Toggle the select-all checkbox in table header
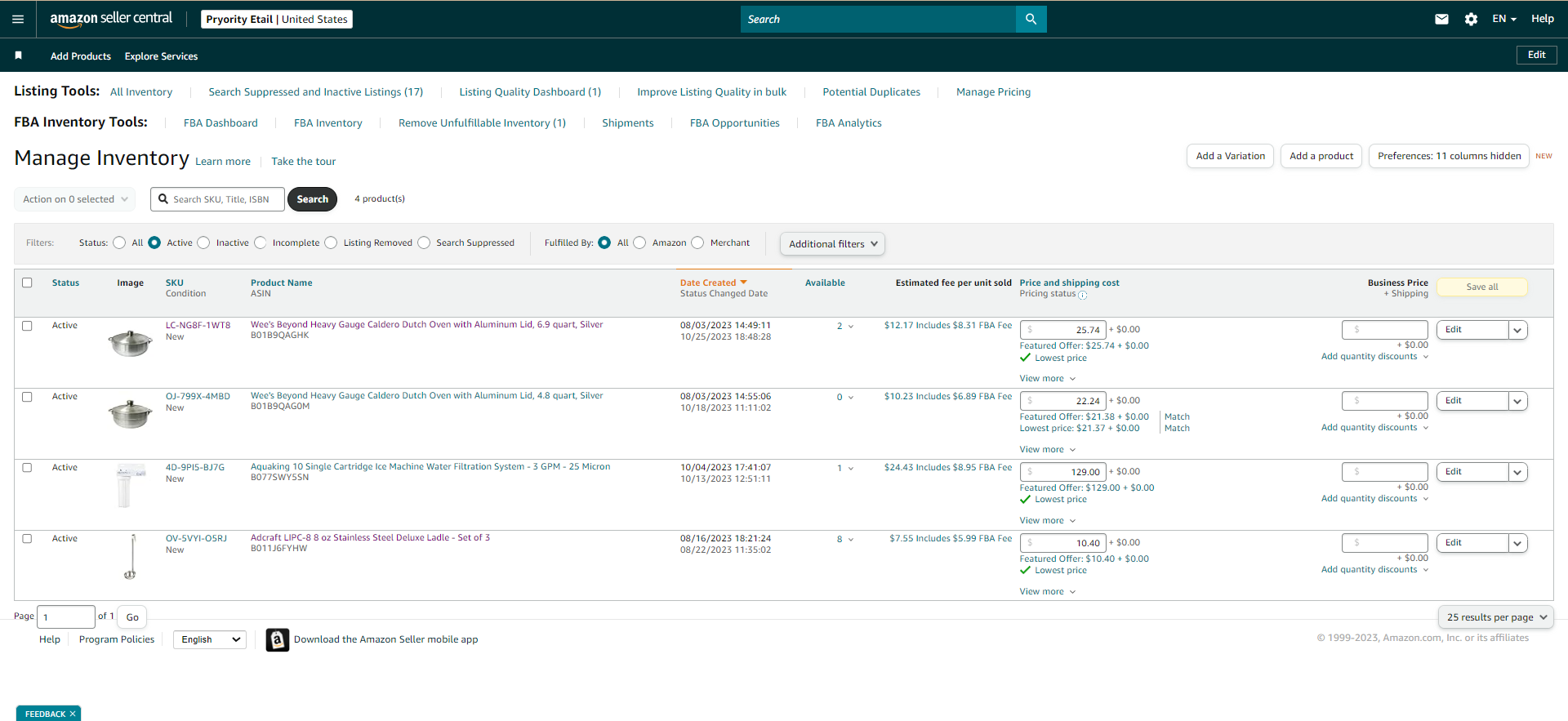 pos(27,283)
